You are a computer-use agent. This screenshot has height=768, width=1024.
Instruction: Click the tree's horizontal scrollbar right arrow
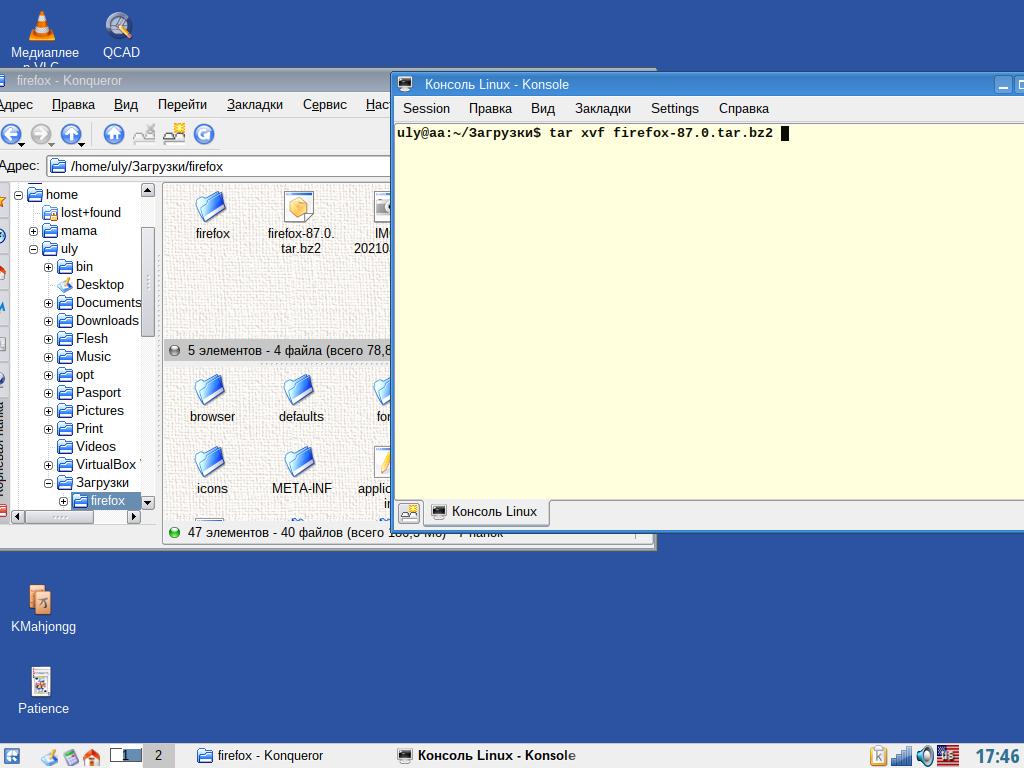[134, 517]
